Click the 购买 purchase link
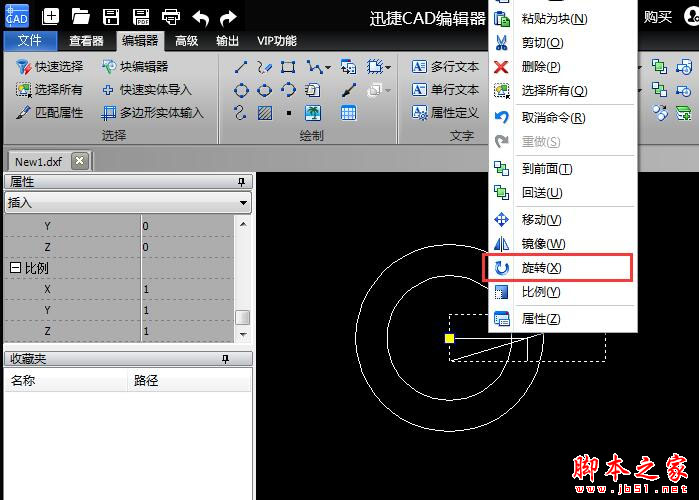This screenshot has height=500, width=699. click(x=658, y=17)
